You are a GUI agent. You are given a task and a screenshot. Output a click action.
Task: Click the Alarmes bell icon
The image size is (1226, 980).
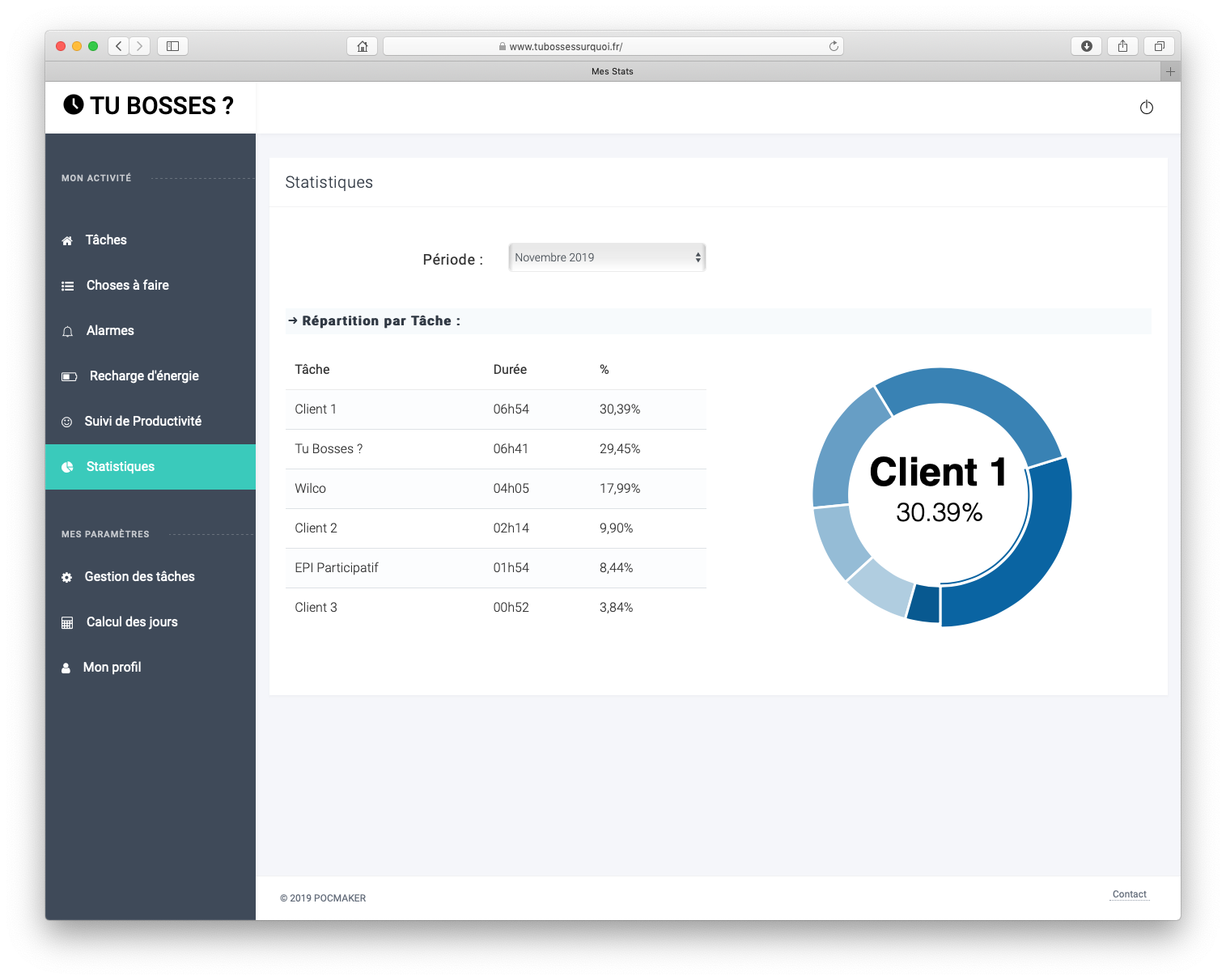click(68, 332)
